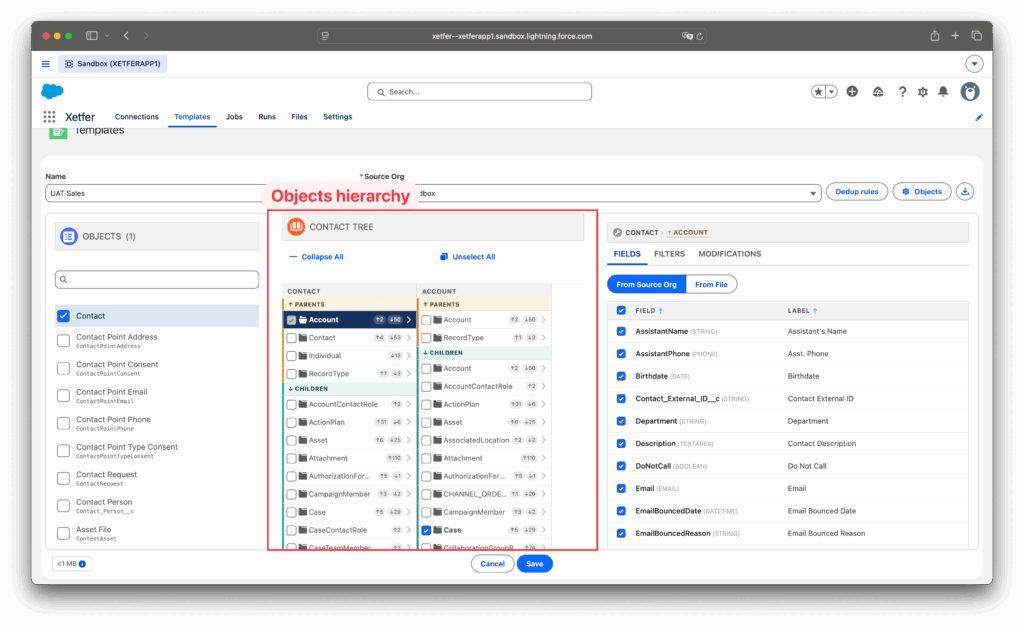Image resolution: width=1024 pixels, height=626 pixels.
Task: Open the favorites star icon
Action: point(818,92)
